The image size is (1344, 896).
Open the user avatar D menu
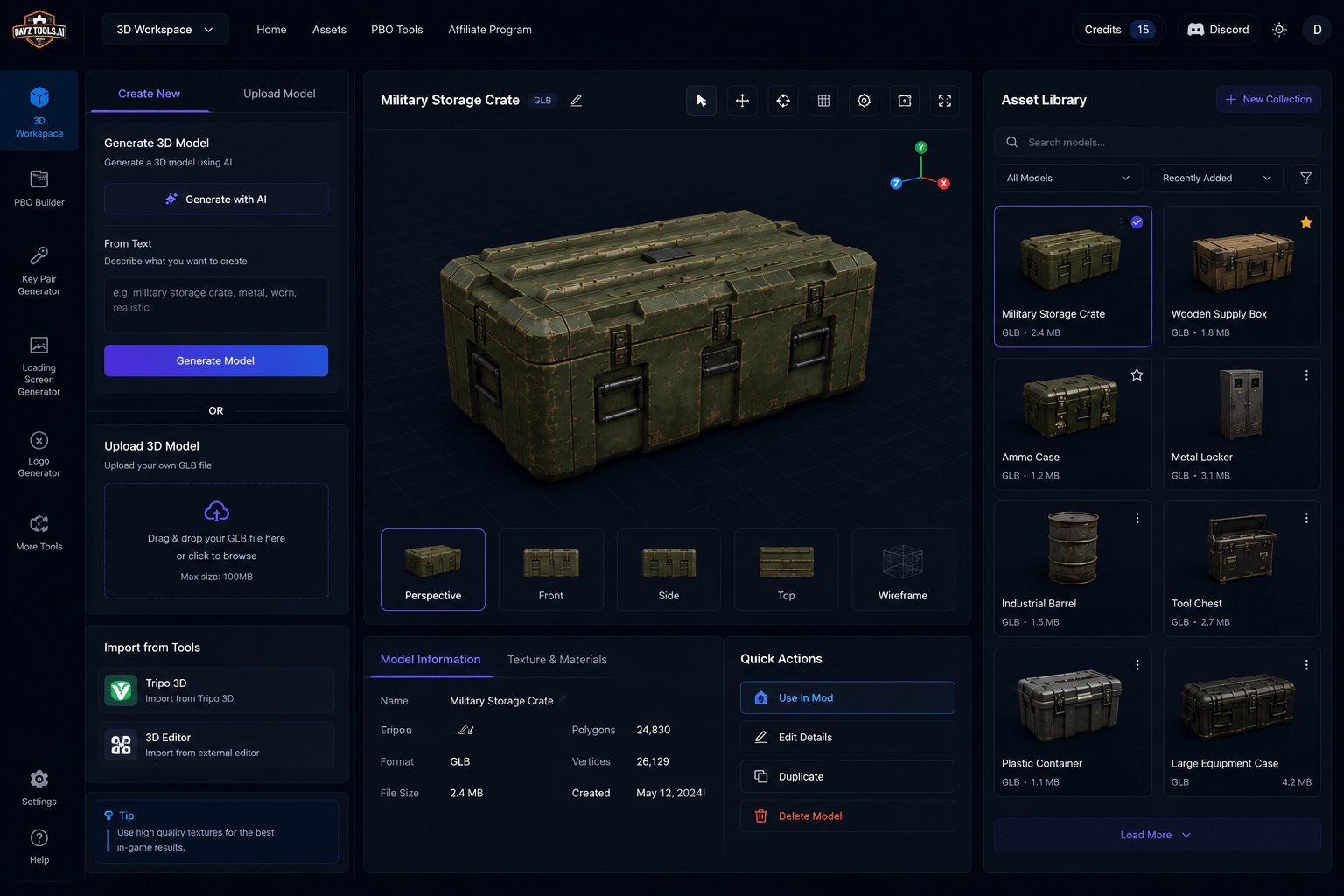pos(1317,30)
